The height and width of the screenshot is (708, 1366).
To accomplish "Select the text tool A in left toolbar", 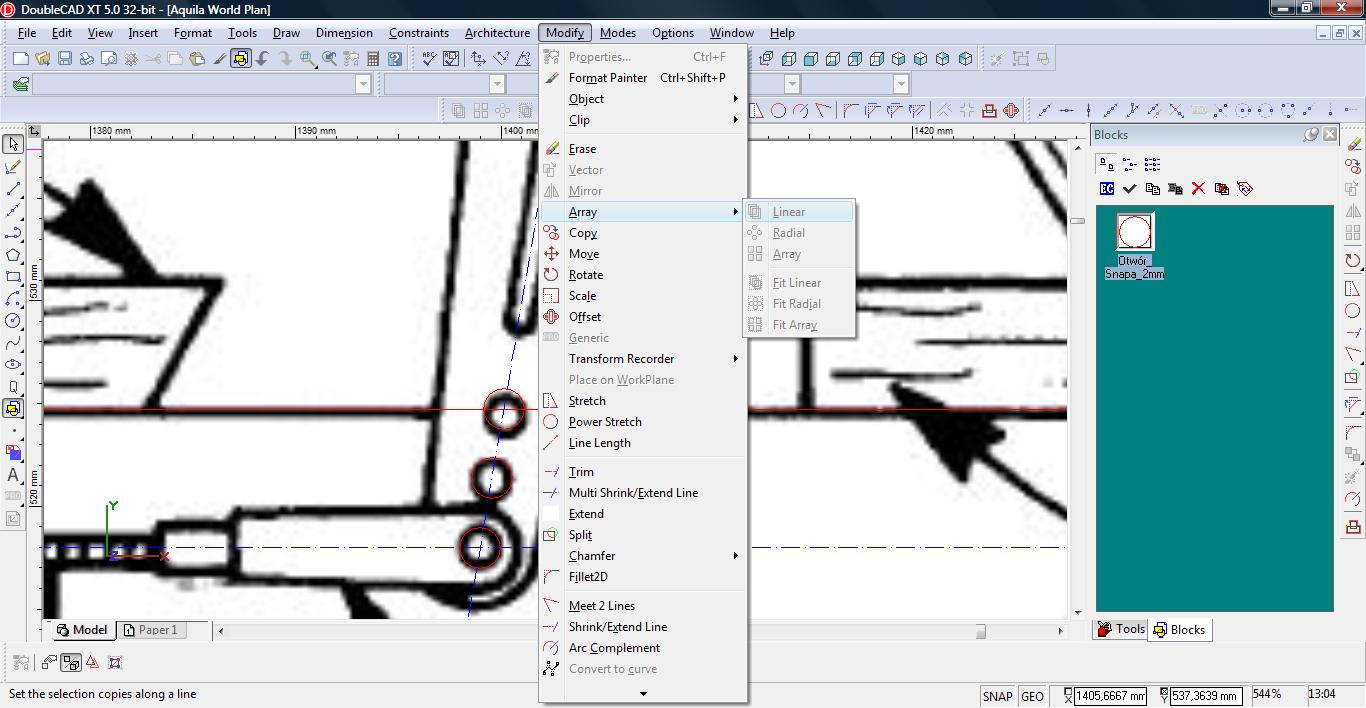I will 13,475.
